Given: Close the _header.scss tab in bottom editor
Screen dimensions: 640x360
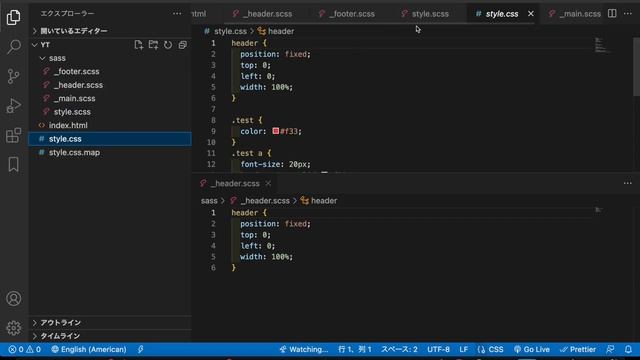Looking at the screenshot, I should tap(268, 183).
